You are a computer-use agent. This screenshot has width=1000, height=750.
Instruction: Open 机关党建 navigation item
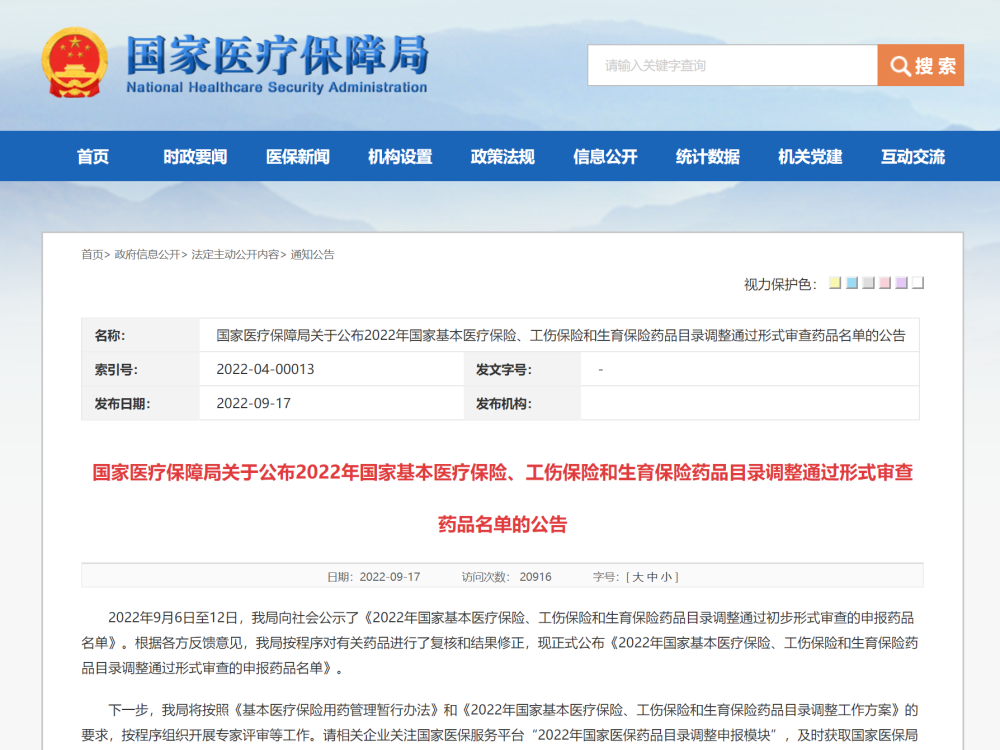point(810,156)
